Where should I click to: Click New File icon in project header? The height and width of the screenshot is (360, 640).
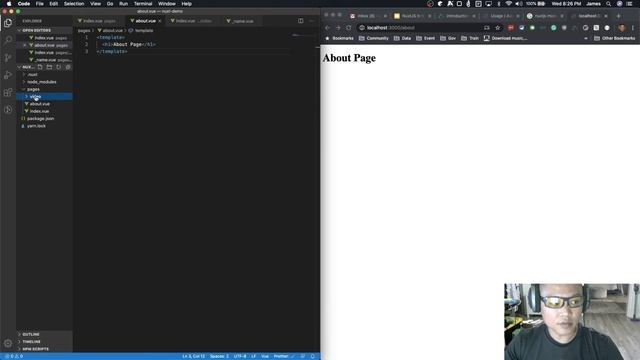coord(40,67)
